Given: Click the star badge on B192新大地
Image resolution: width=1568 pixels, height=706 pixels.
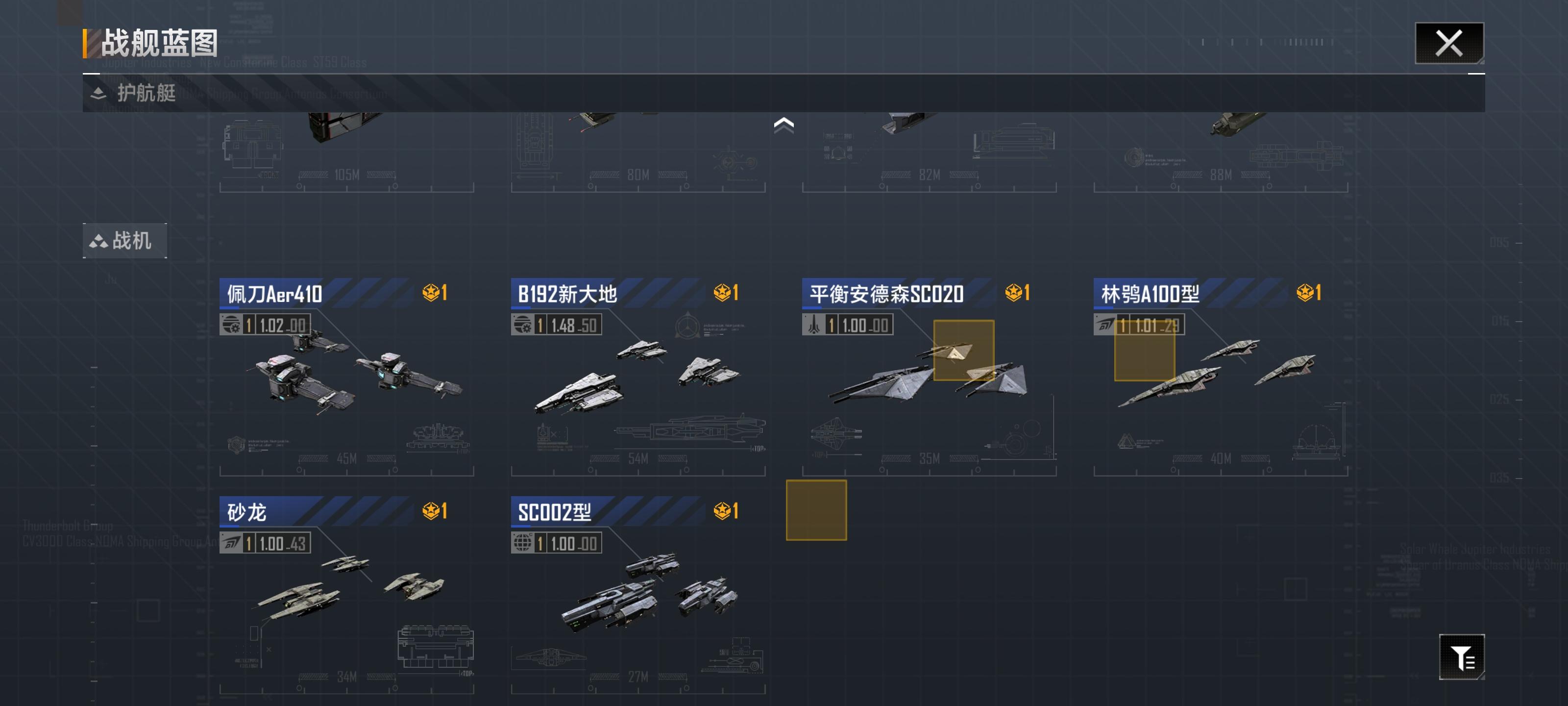Looking at the screenshot, I should click(726, 293).
